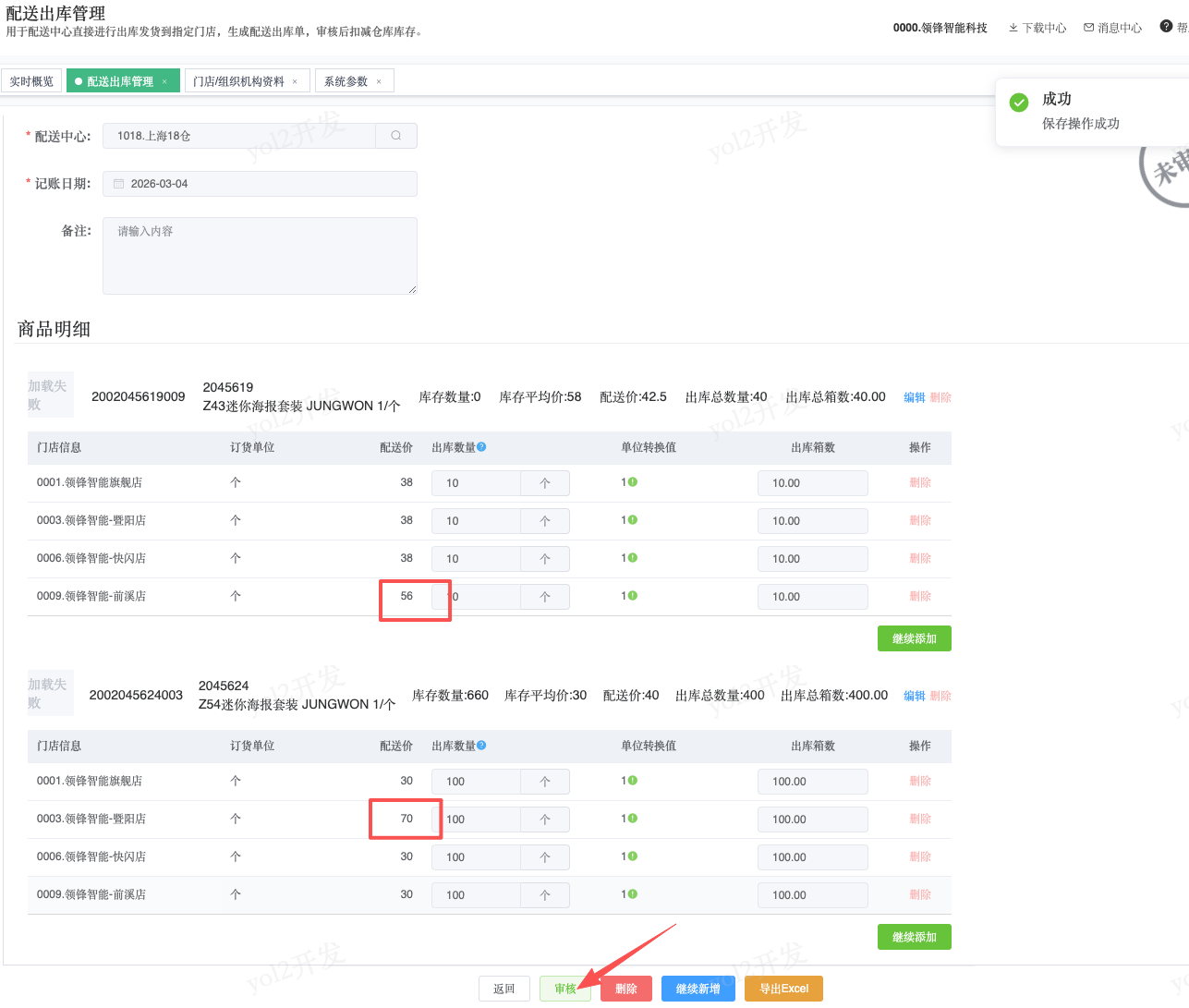Click the 消息中心 text link
Viewport: 1189px width, 1008px height.
1120,28
